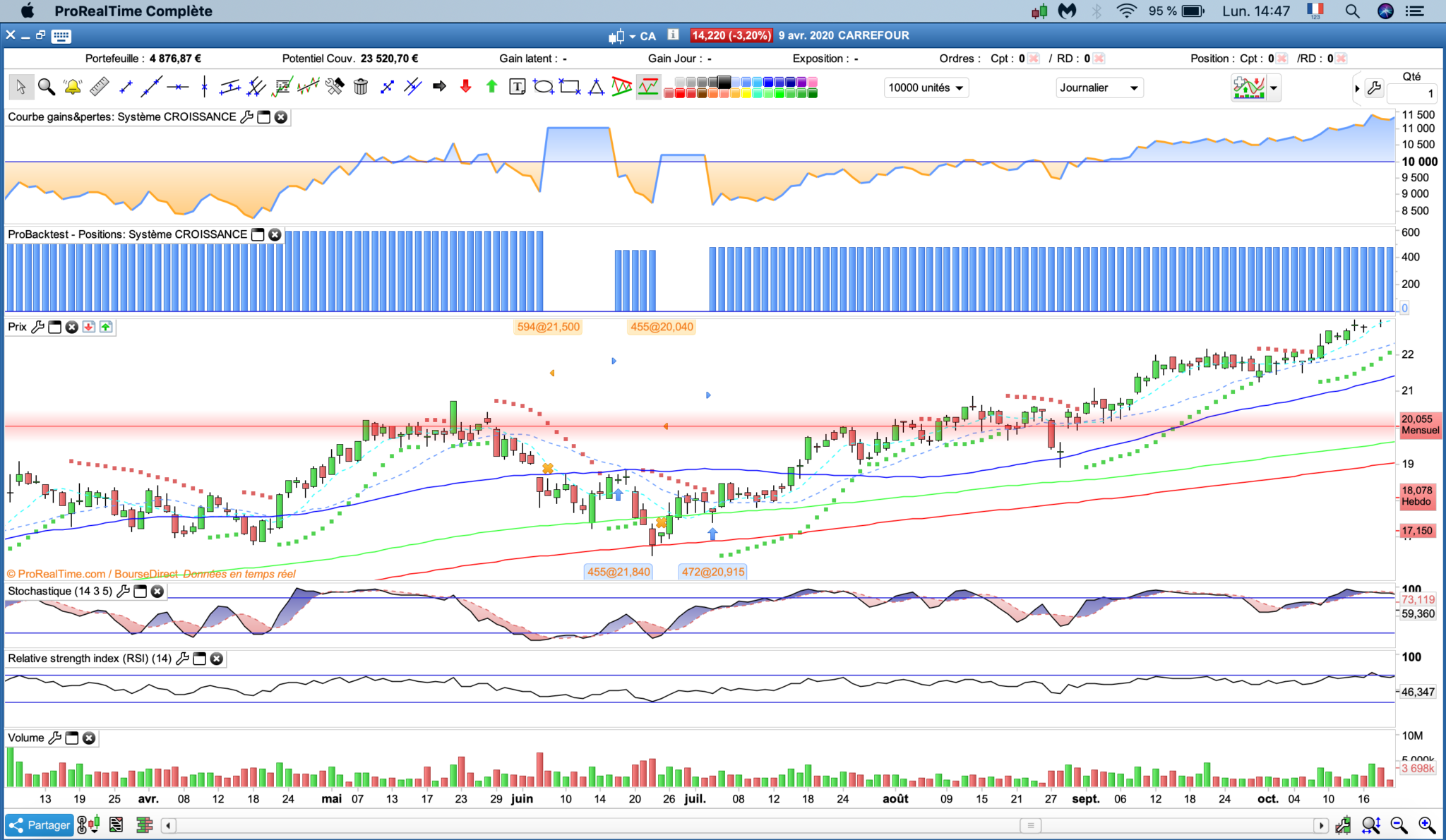Expand the trading system icon dropdown arrow
The width and height of the screenshot is (1446, 840).
pyautogui.click(x=1274, y=88)
